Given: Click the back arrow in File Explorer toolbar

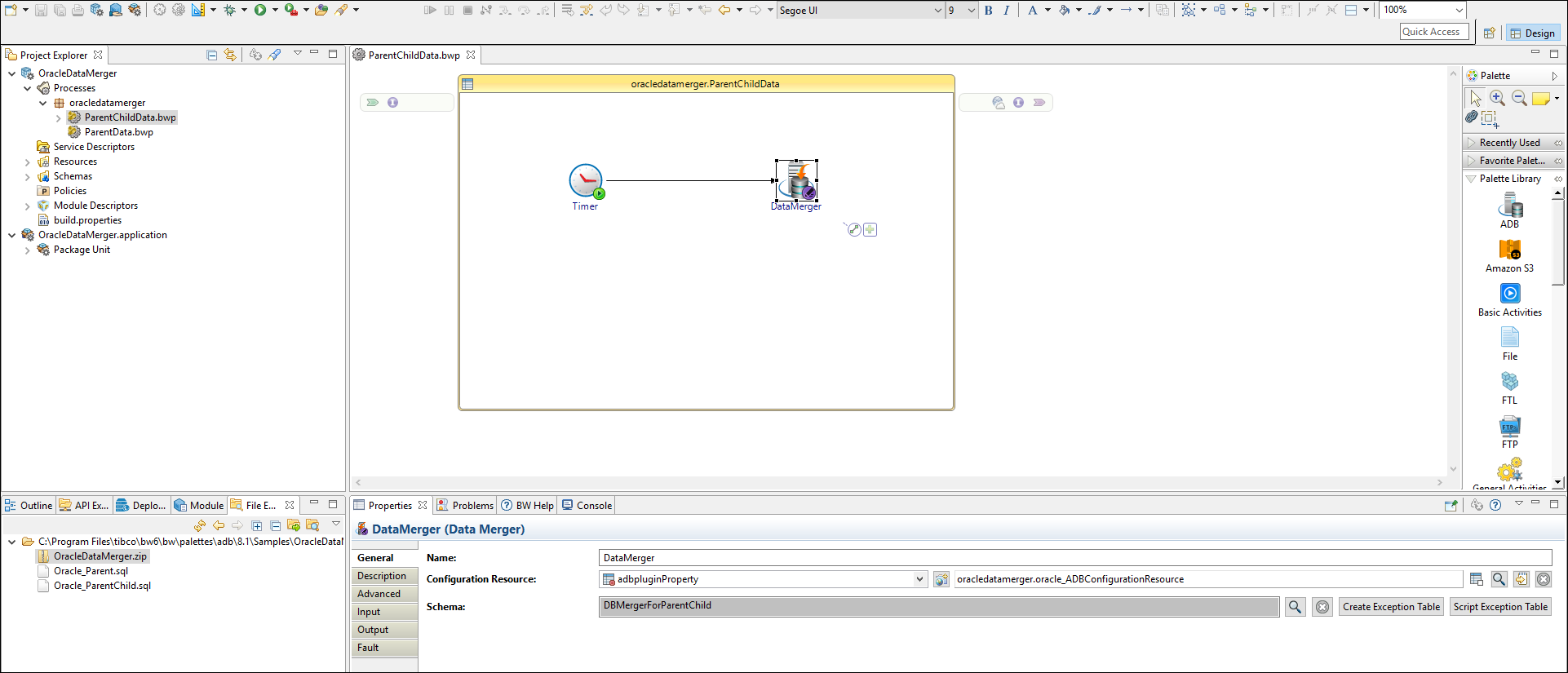Looking at the screenshot, I should (219, 525).
